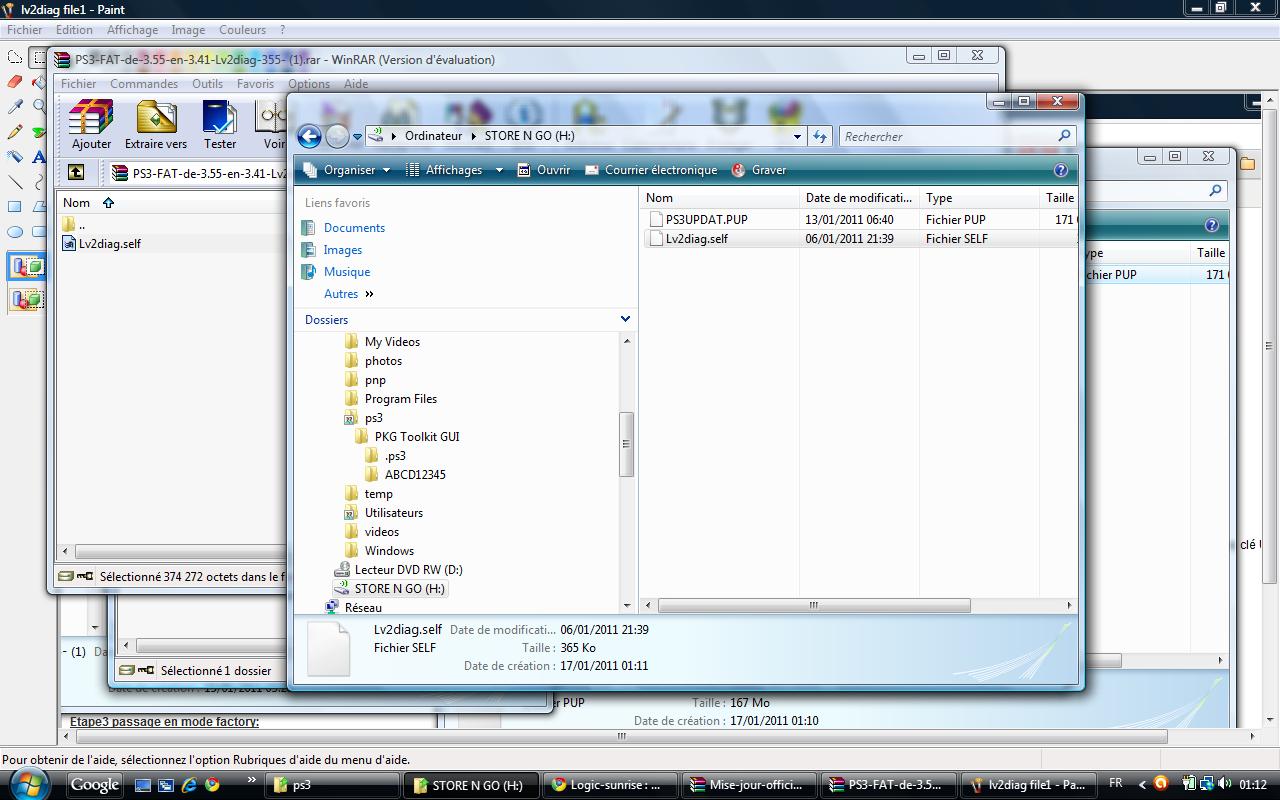The width and height of the screenshot is (1280, 800).
Task: Select Réseau in folder tree
Action: coord(363,607)
